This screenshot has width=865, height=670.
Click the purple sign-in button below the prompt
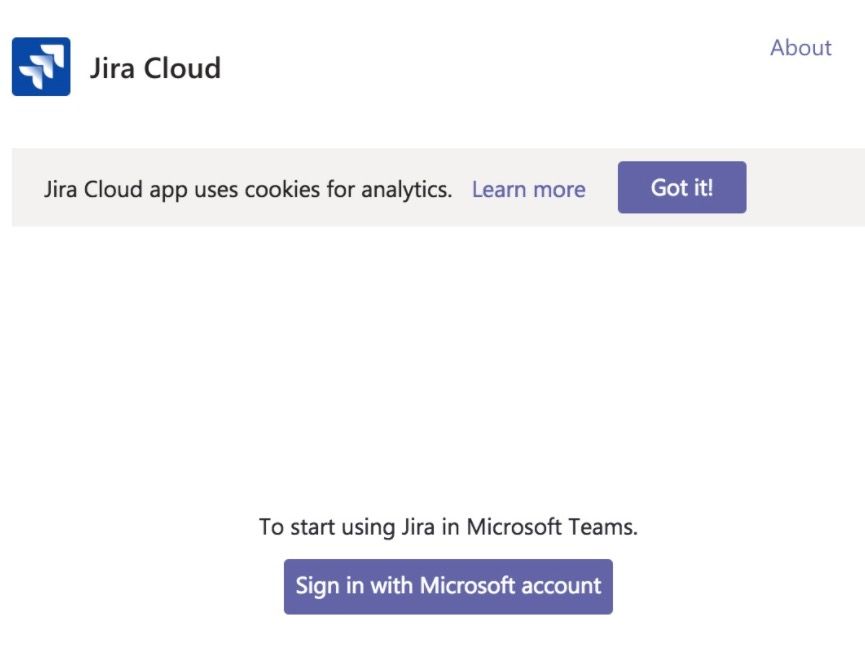447,586
